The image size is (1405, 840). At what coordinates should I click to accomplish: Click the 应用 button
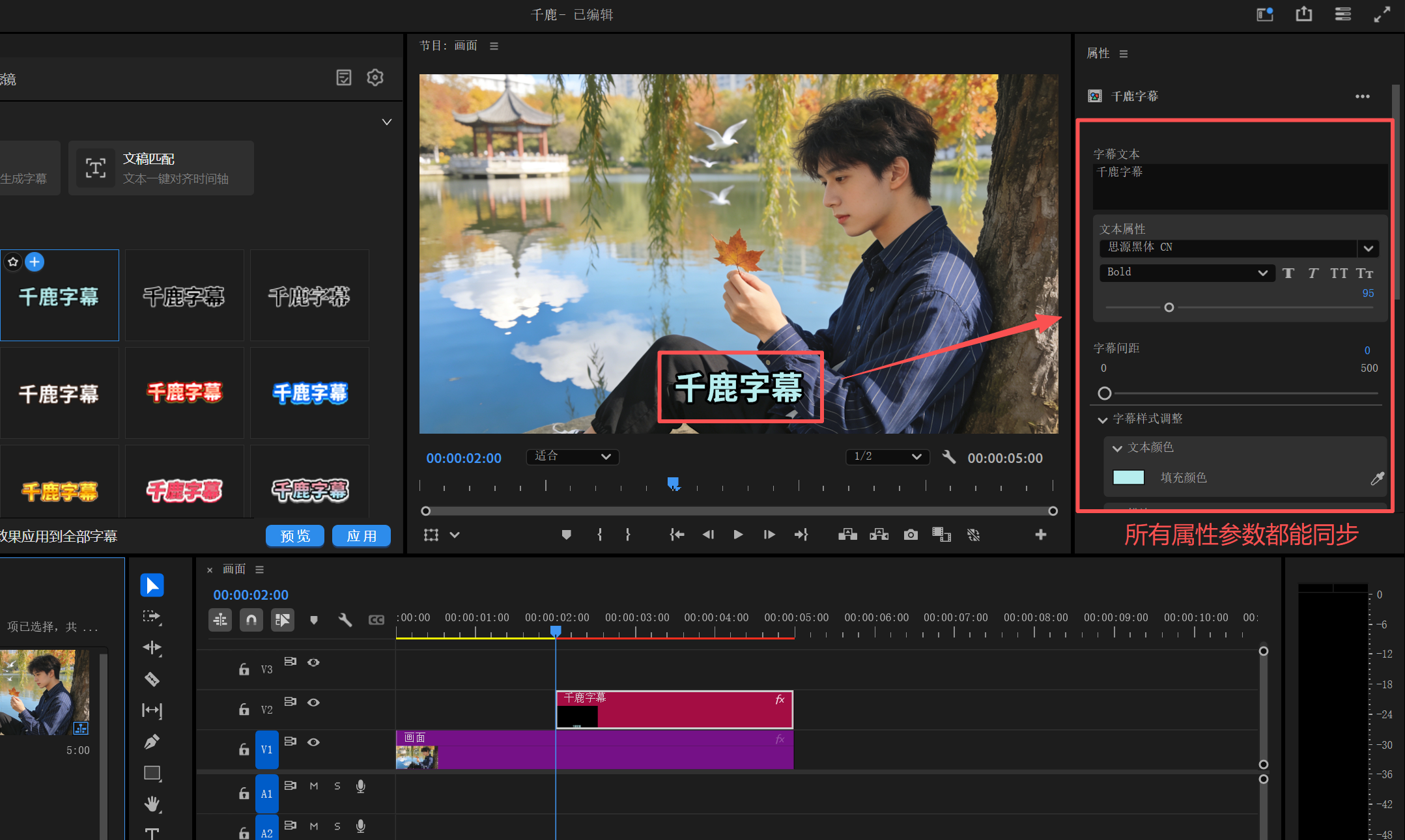click(x=362, y=536)
